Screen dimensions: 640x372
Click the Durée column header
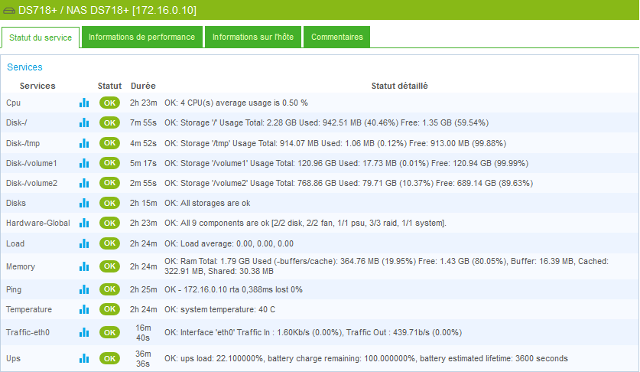click(143, 86)
